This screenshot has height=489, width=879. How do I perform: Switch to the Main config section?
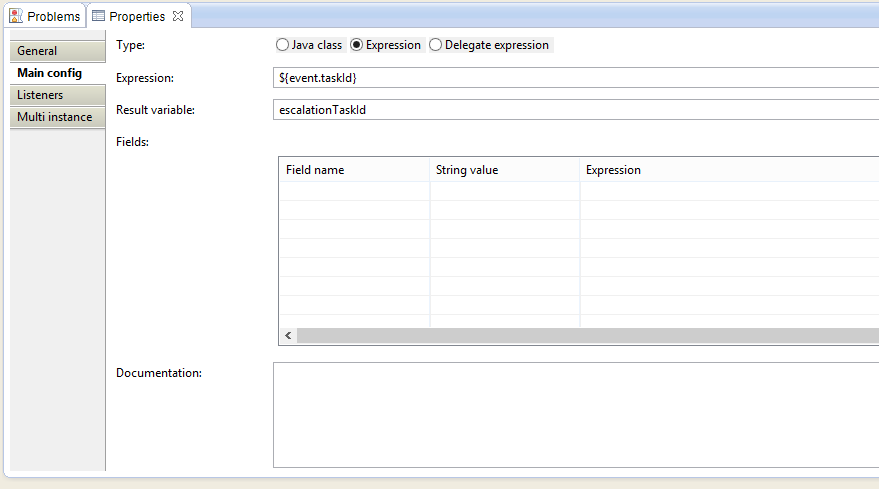[x=58, y=73]
